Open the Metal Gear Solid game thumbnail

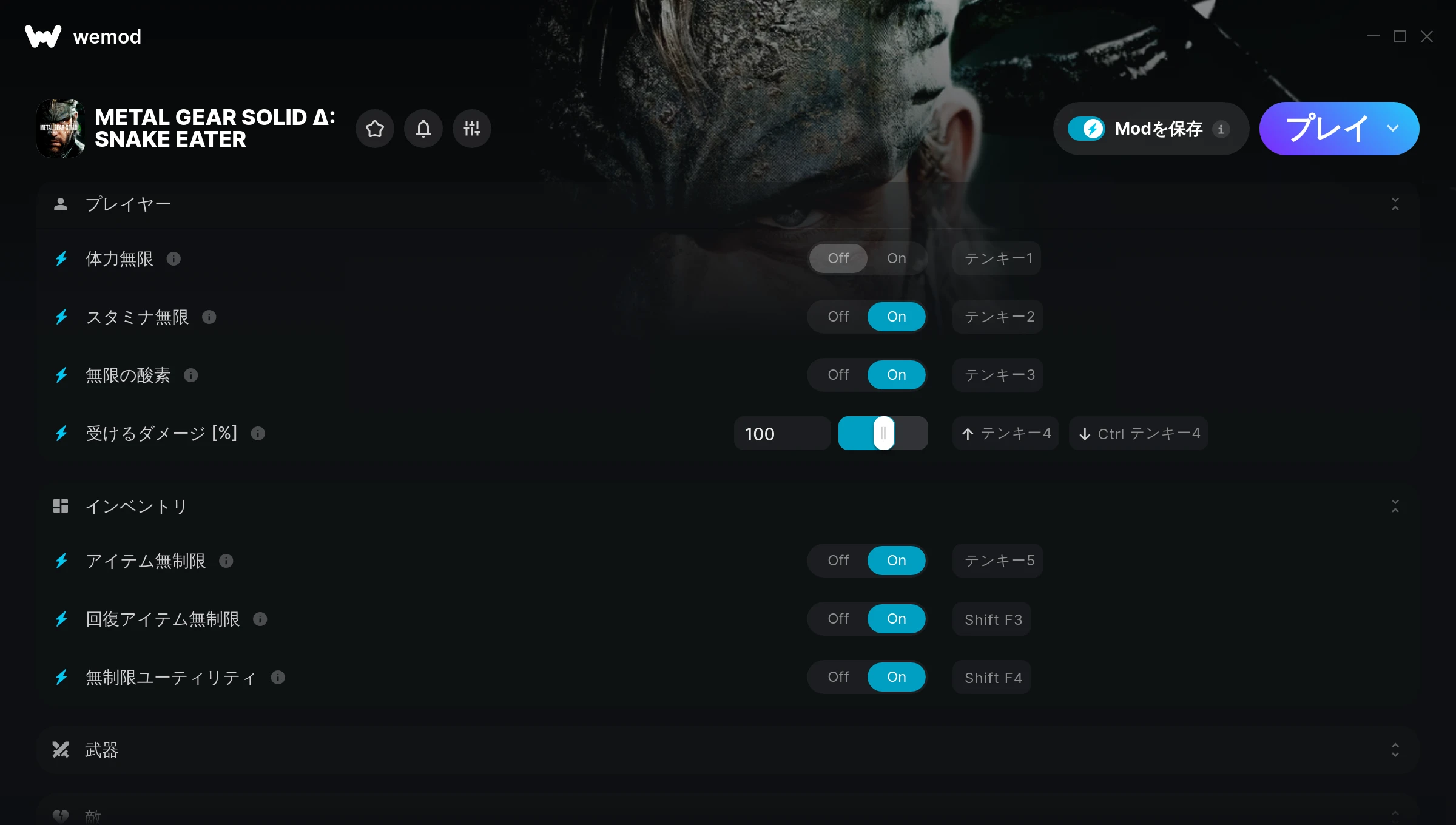point(61,129)
